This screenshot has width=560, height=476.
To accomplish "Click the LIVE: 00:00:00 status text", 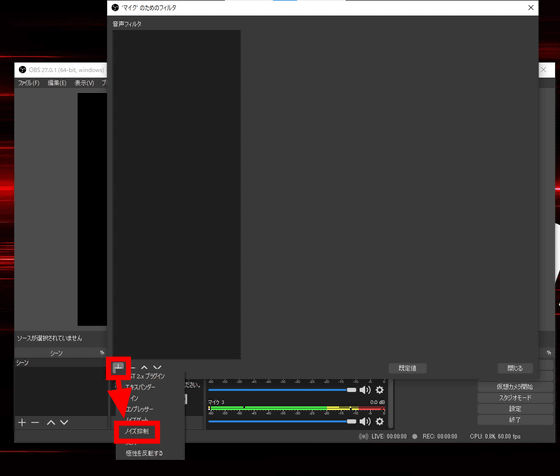I will tap(389, 436).
